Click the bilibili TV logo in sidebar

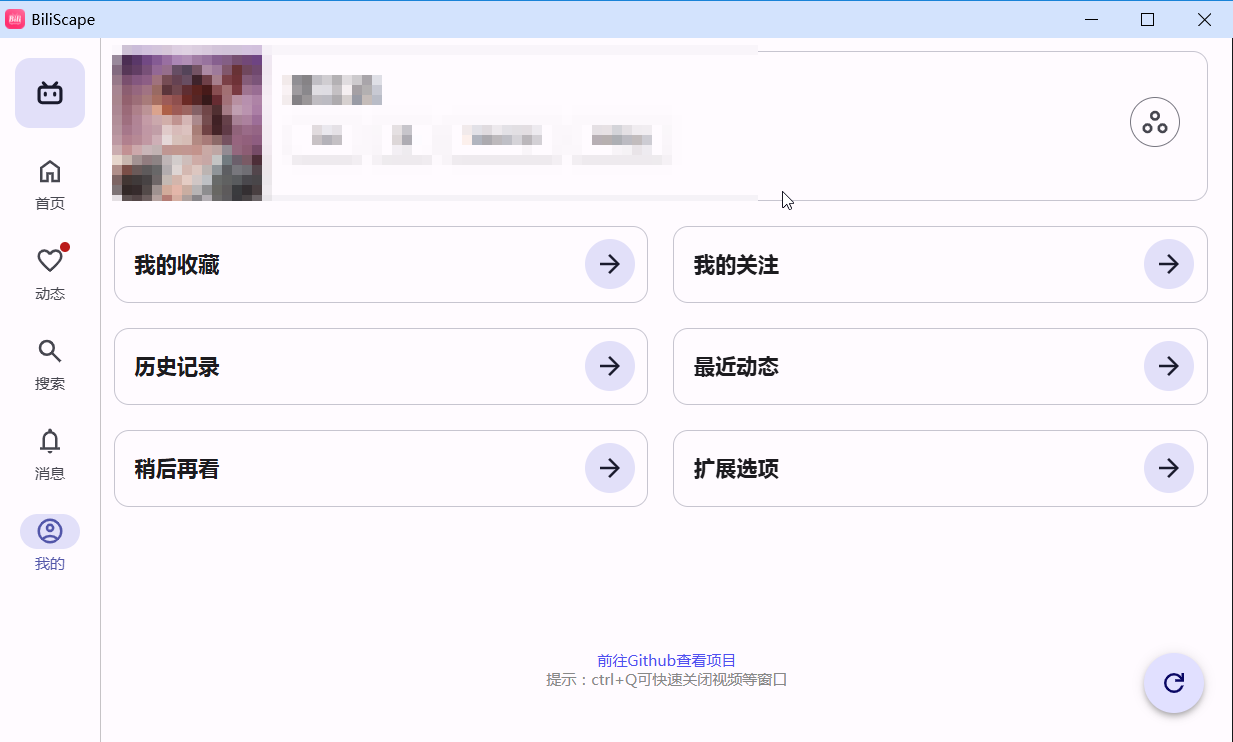(x=50, y=93)
